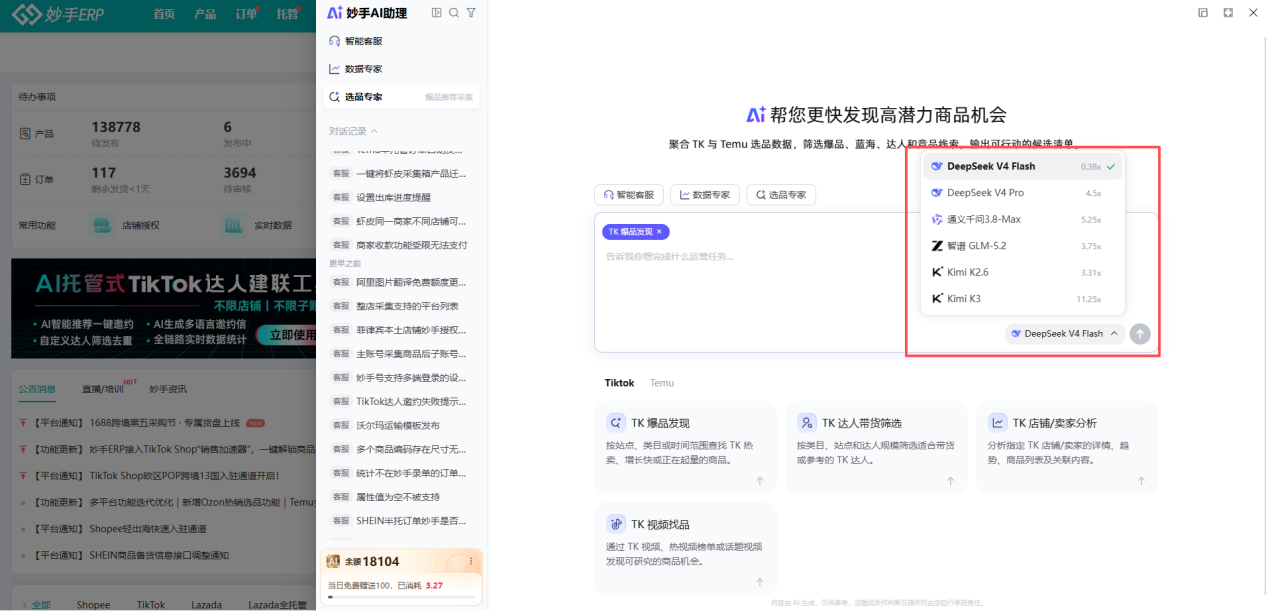Close the AI assistant panel
The height and width of the screenshot is (611, 1266).
[1253, 13]
